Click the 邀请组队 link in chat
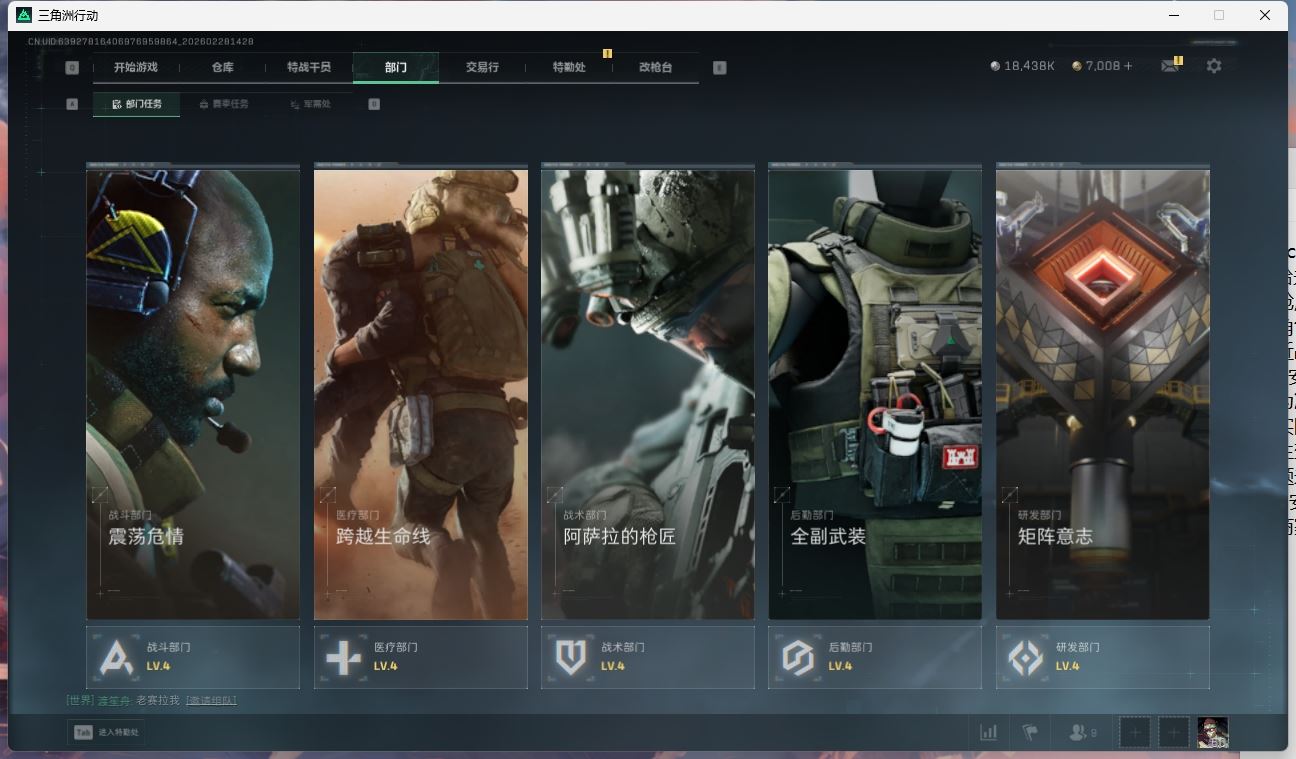Screen dimensions: 1296x759 coord(211,700)
